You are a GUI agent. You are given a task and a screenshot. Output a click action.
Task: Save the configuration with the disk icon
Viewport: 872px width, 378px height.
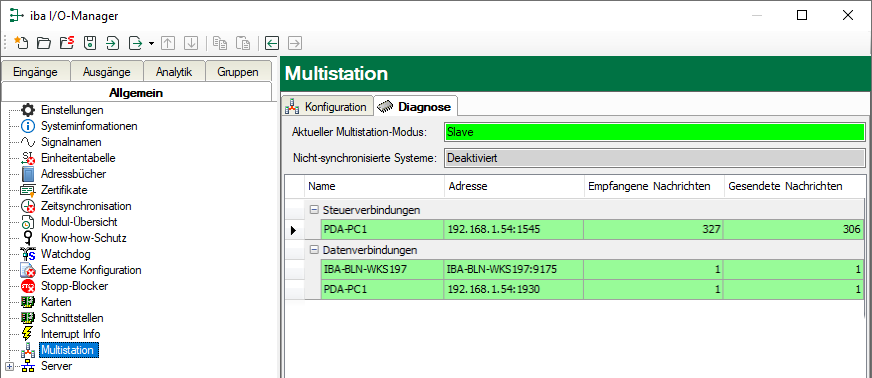click(90, 43)
